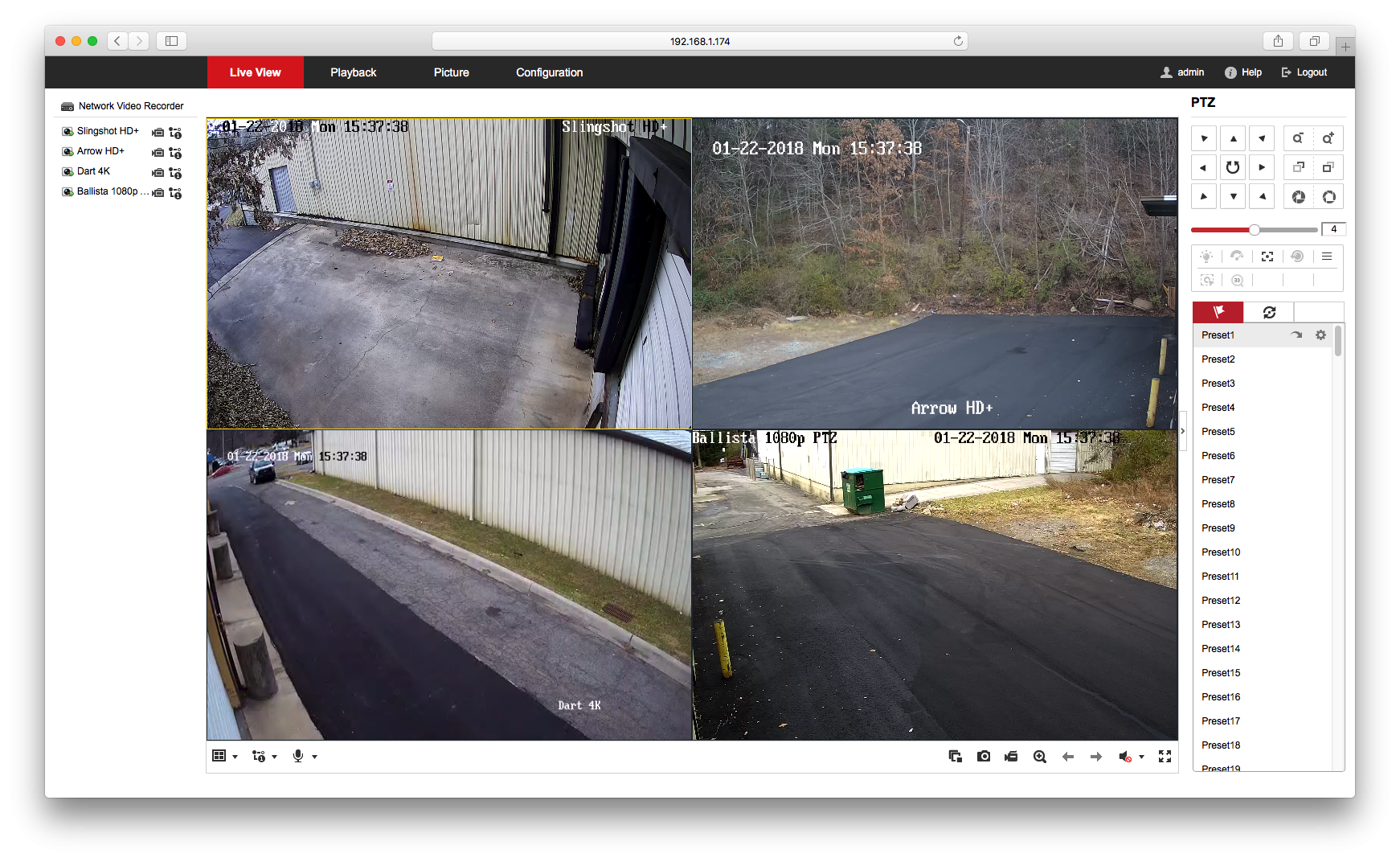Click the browser address bar showing 192.168.1.174
Viewport: 1400px width, 862px height.
[699, 41]
